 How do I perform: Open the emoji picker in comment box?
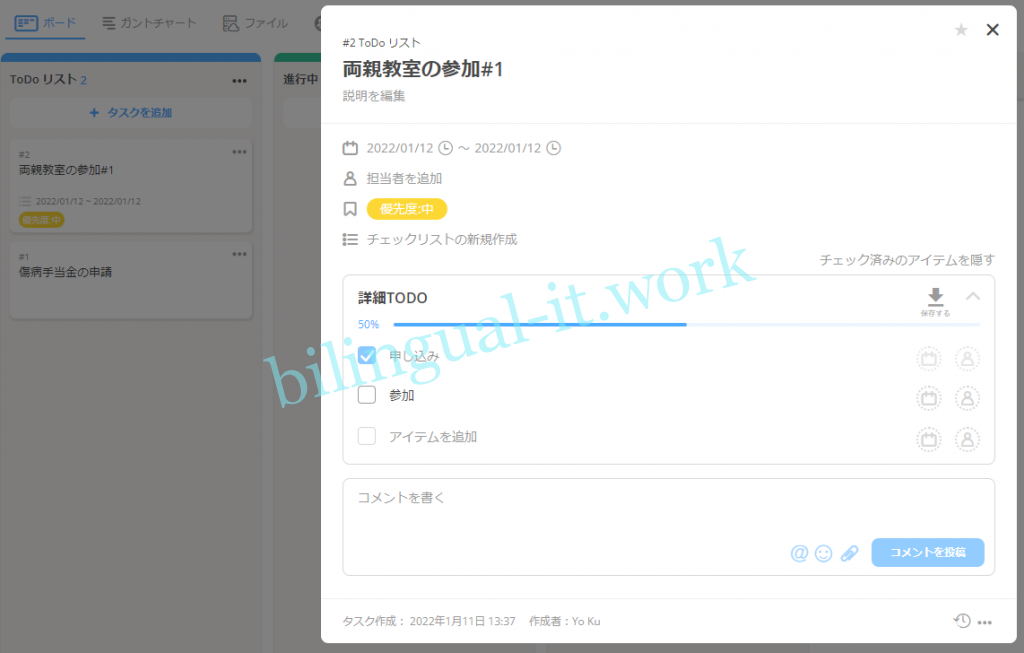click(x=823, y=553)
